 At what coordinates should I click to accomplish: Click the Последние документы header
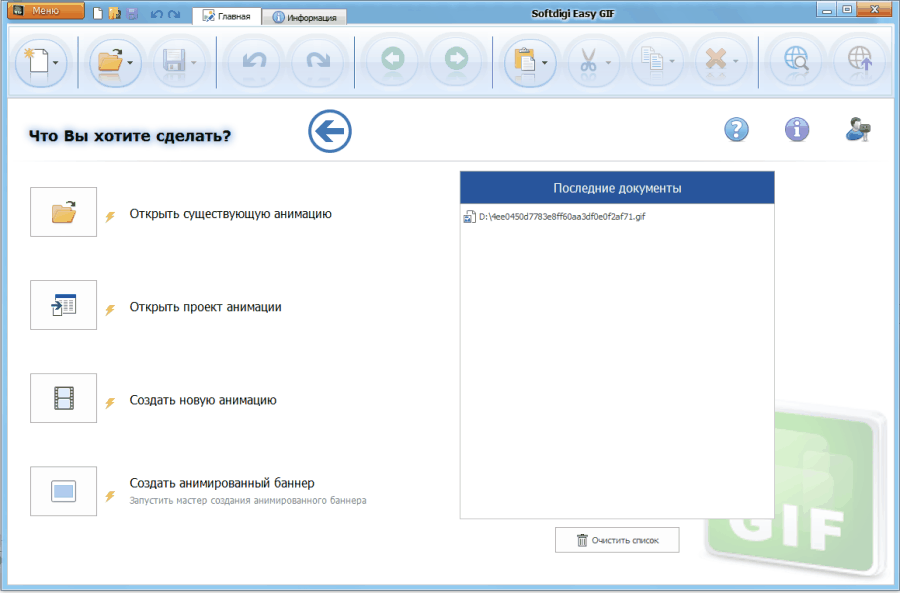pos(617,188)
